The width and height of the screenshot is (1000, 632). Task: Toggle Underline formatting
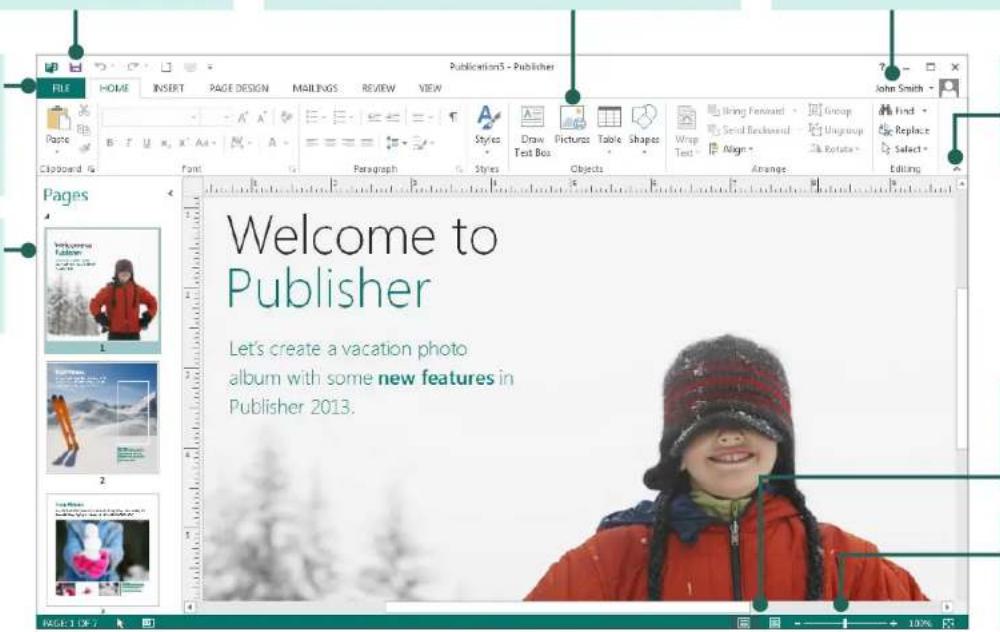point(147,143)
